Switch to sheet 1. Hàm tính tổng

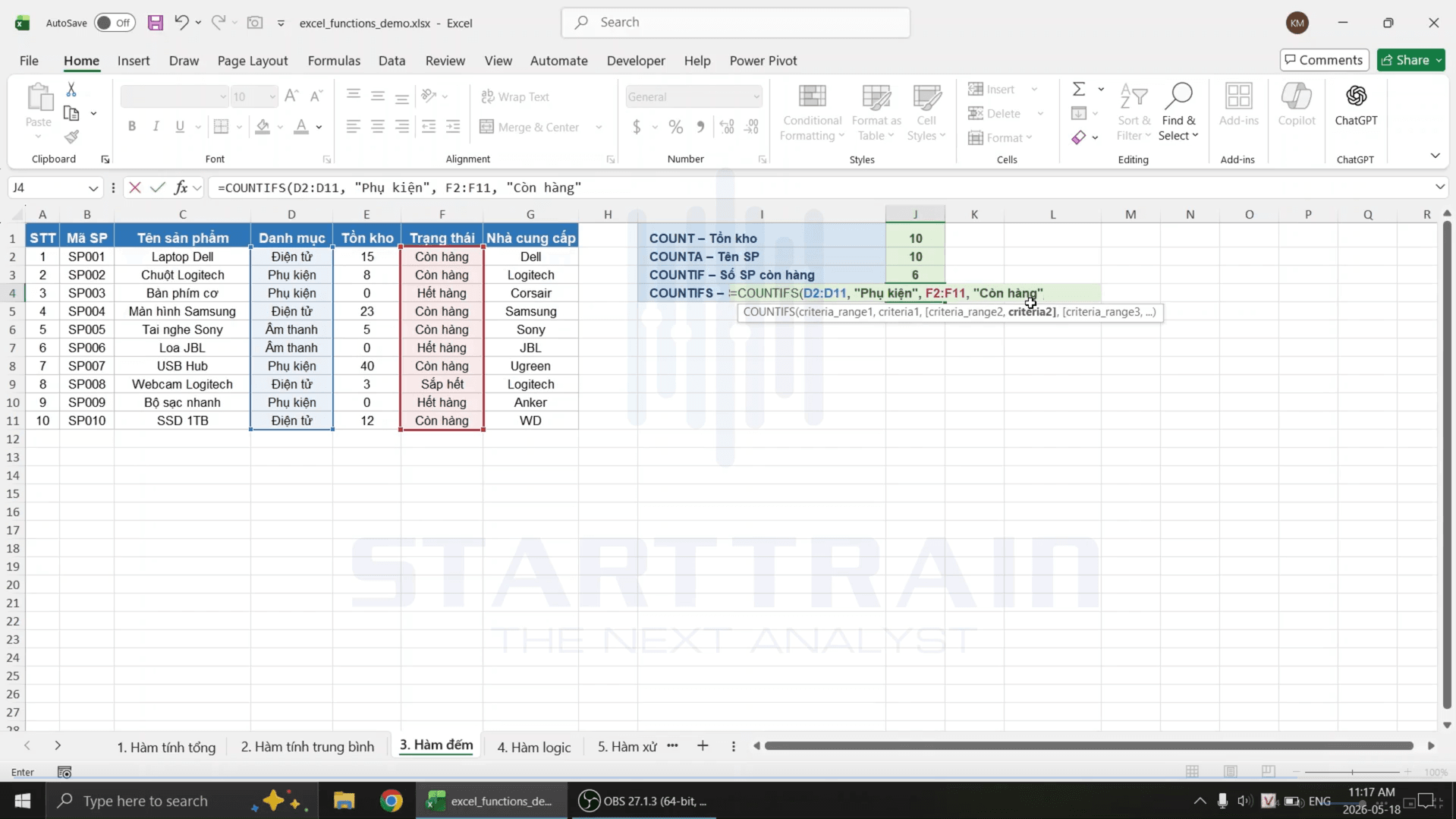166,747
